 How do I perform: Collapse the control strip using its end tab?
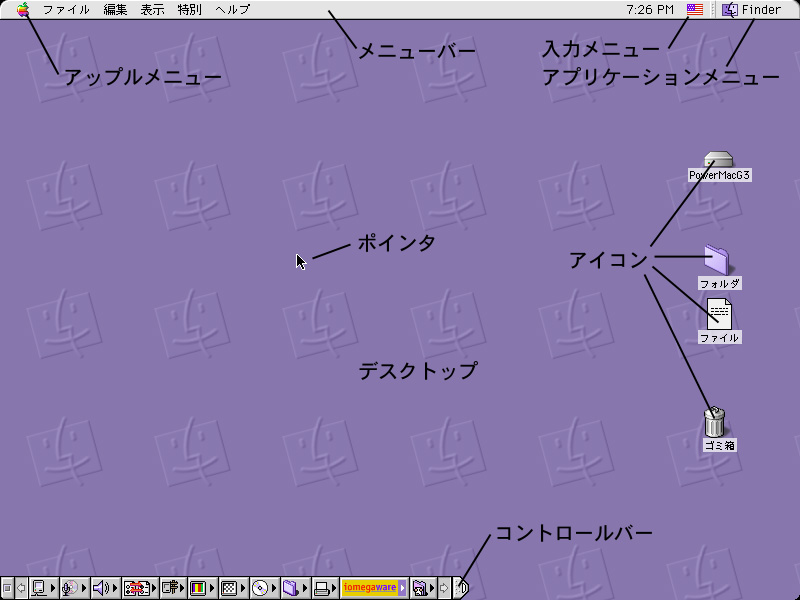[462, 588]
